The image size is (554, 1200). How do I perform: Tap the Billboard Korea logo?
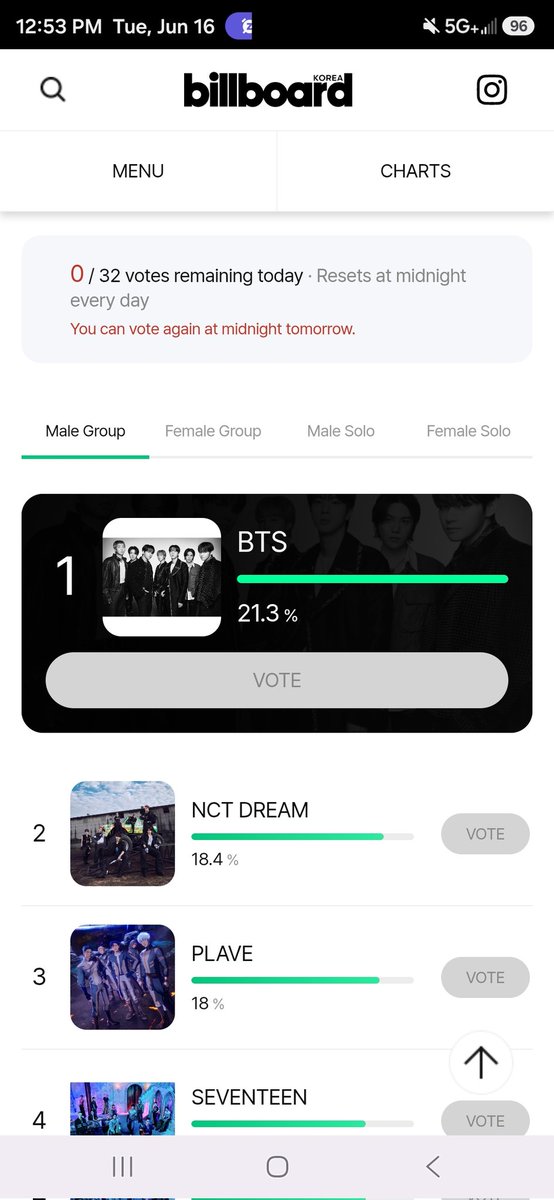[268, 90]
